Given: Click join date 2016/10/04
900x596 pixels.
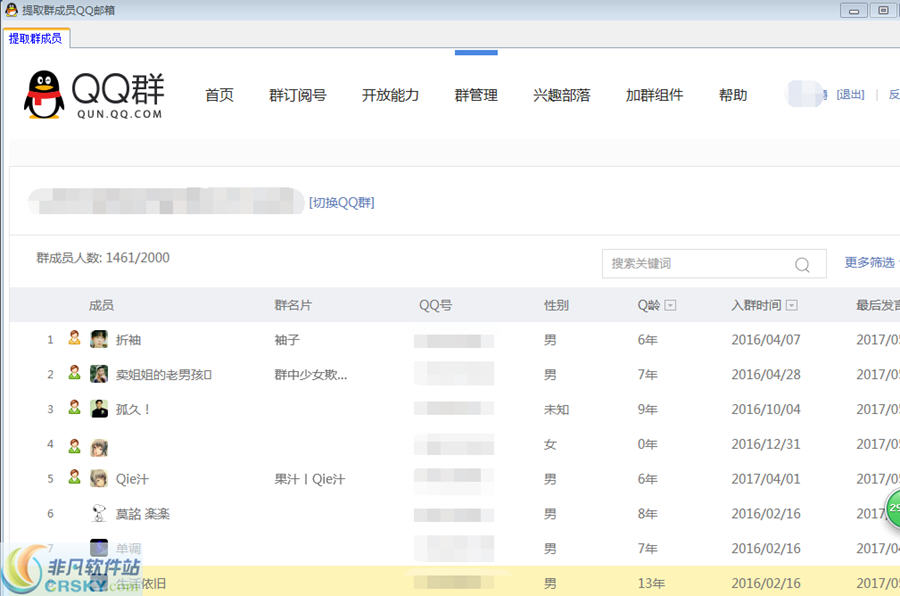Looking at the screenshot, I should click(766, 409).
